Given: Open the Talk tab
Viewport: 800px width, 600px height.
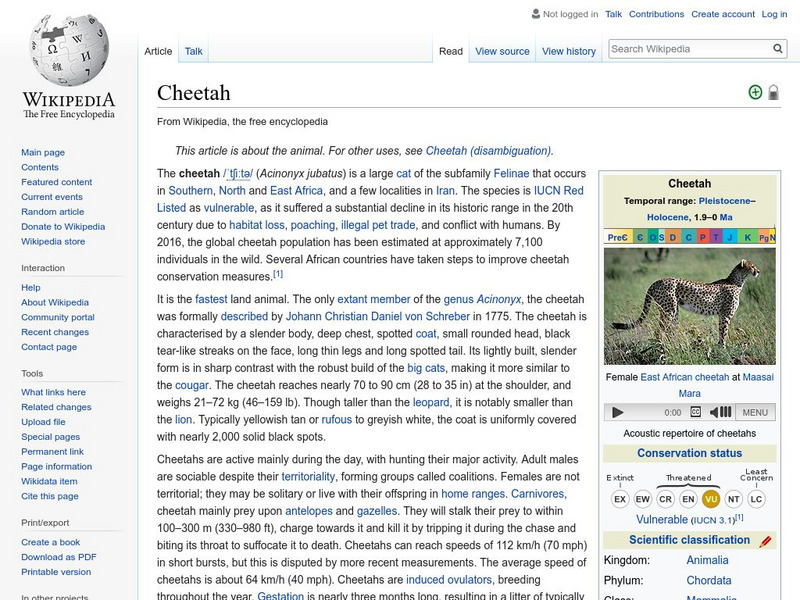Looking at the screenshot, I should coord(192,51).
